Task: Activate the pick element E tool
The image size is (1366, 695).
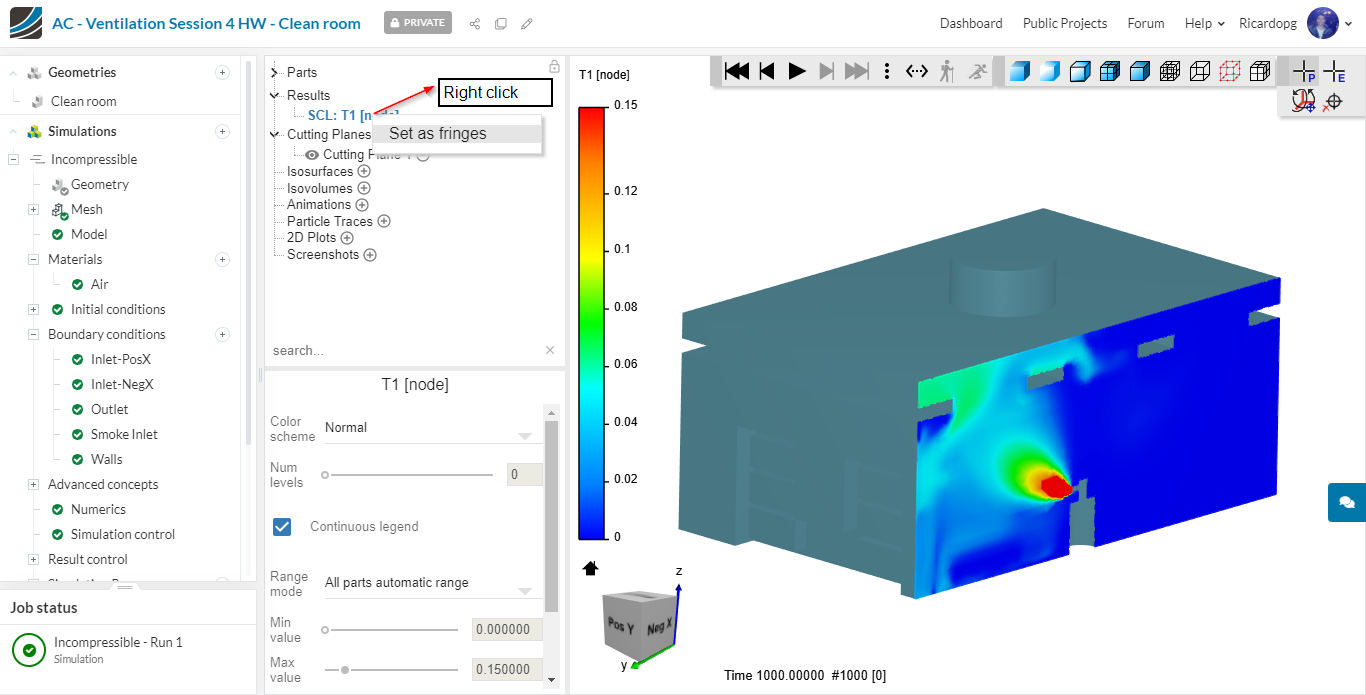Action: click(x=1334, y=71)
